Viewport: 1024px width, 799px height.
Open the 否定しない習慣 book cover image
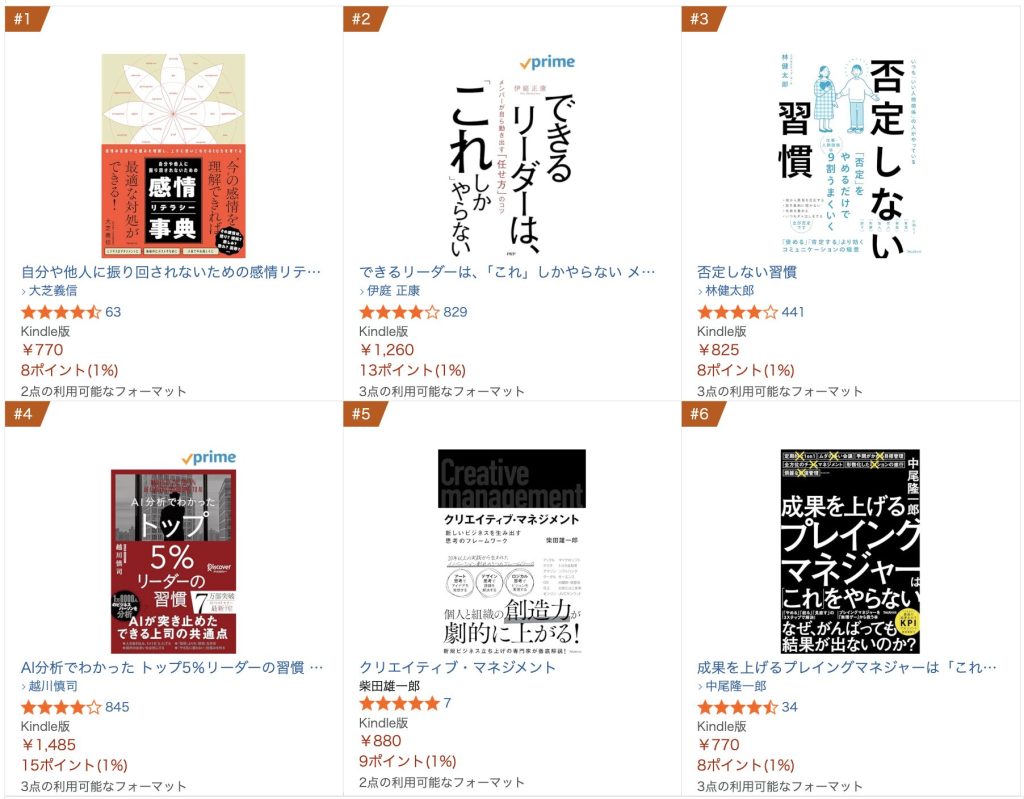tap(850, 156)
